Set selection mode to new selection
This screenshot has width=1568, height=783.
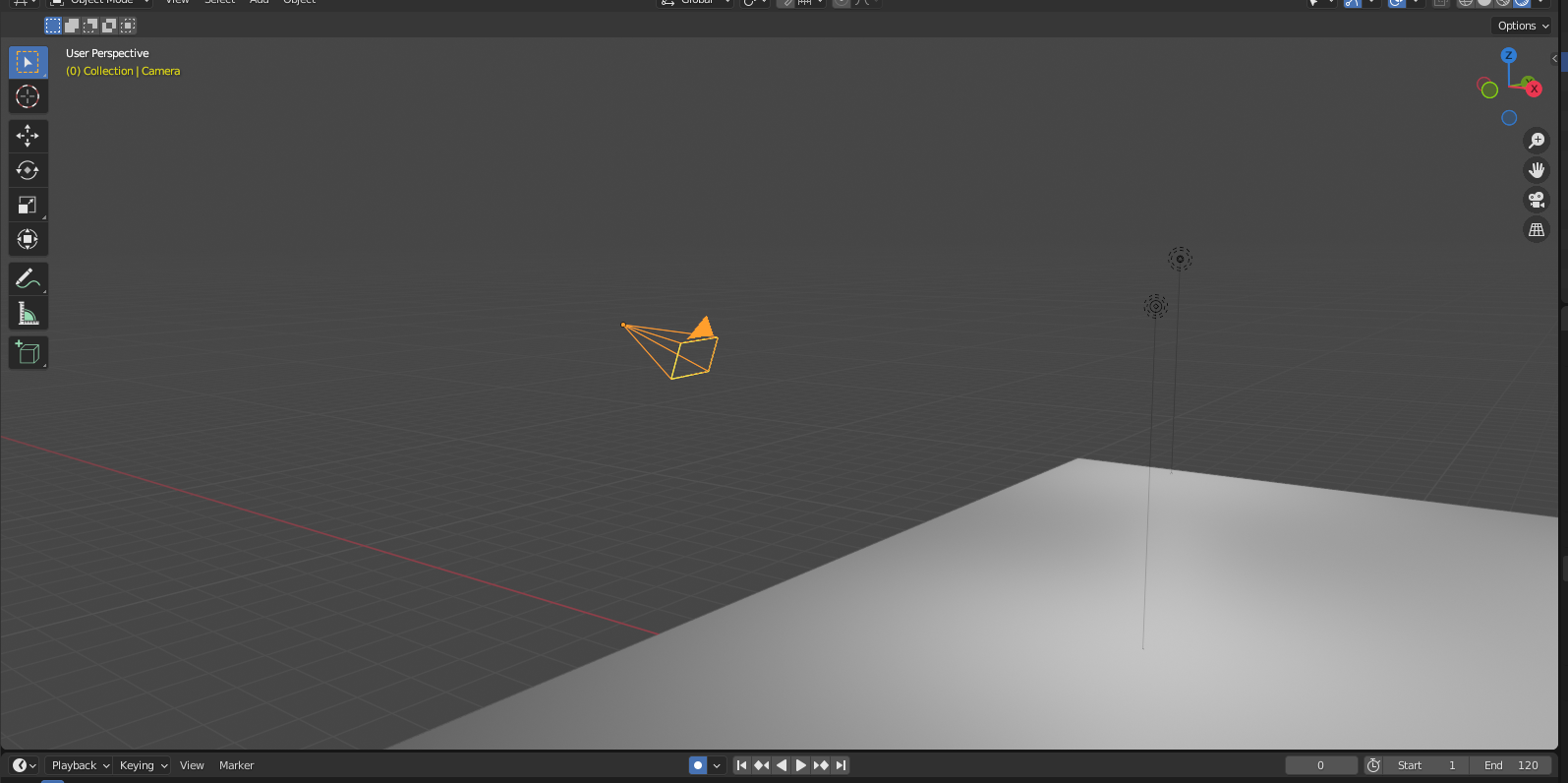pyautogui.click(x=53, y=26)
